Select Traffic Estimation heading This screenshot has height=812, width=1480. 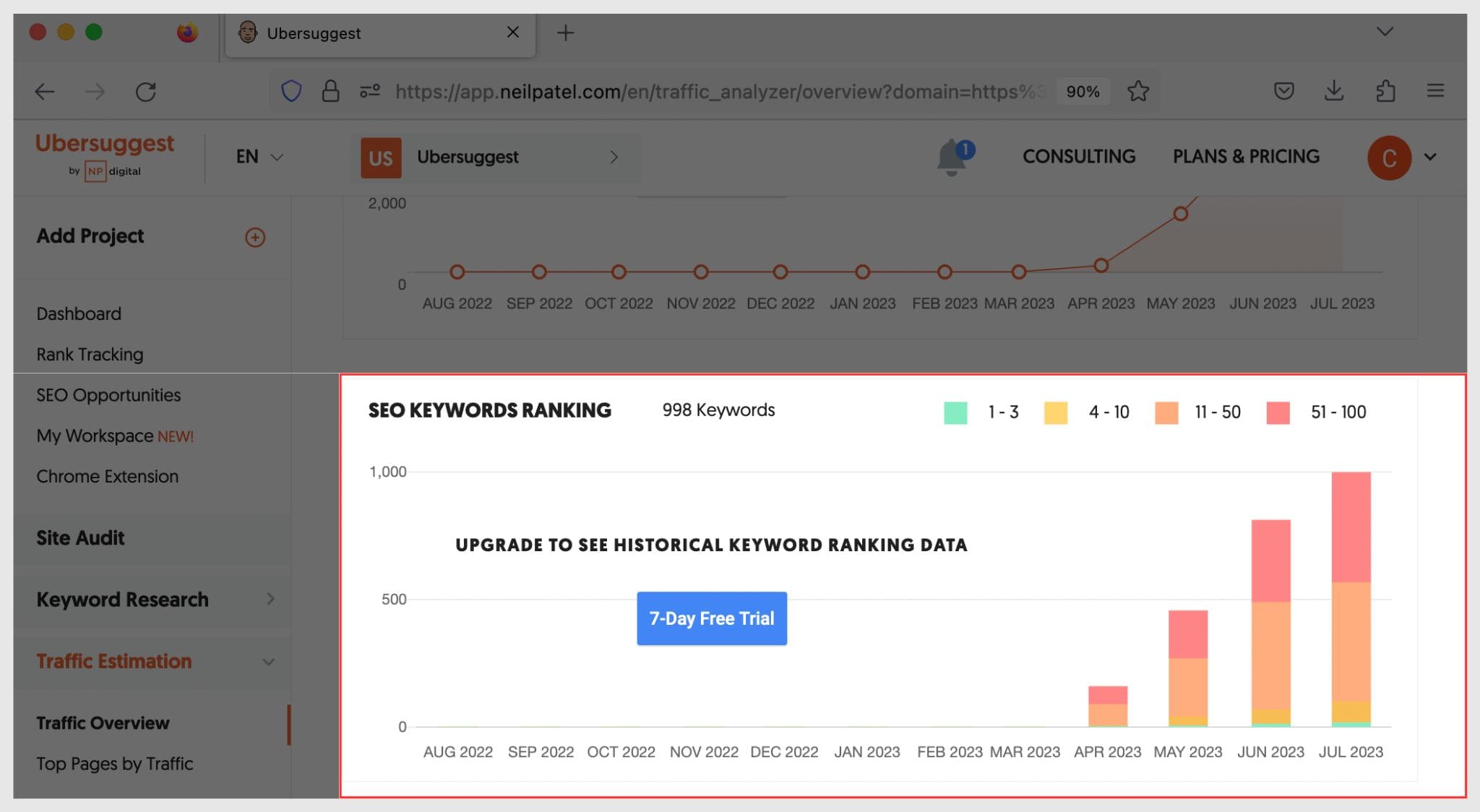(x=113, y=661)
